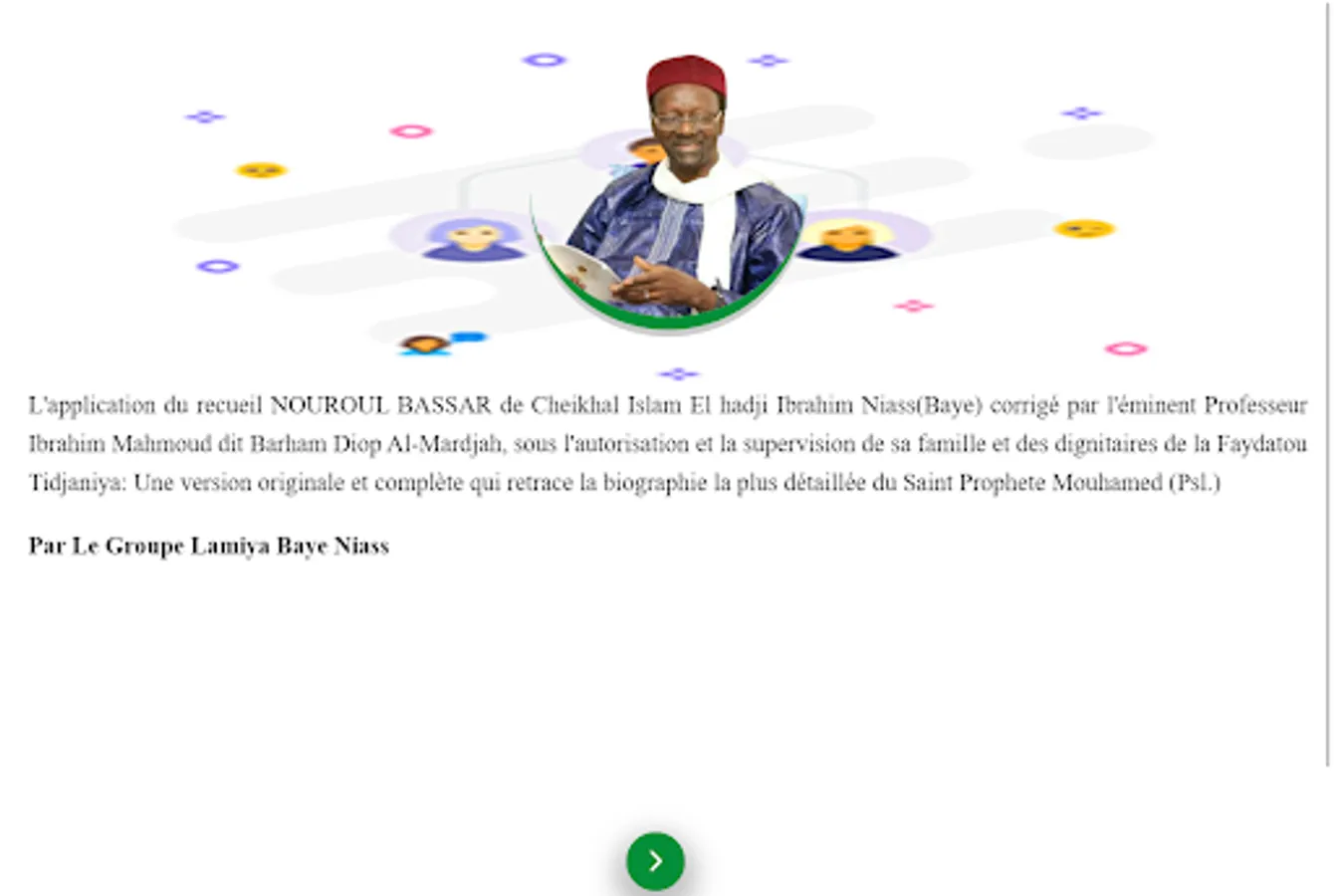Click the yellow smiley emoji near the top left
Viewport: 1334px width, 896px height.
coord(261,170)
